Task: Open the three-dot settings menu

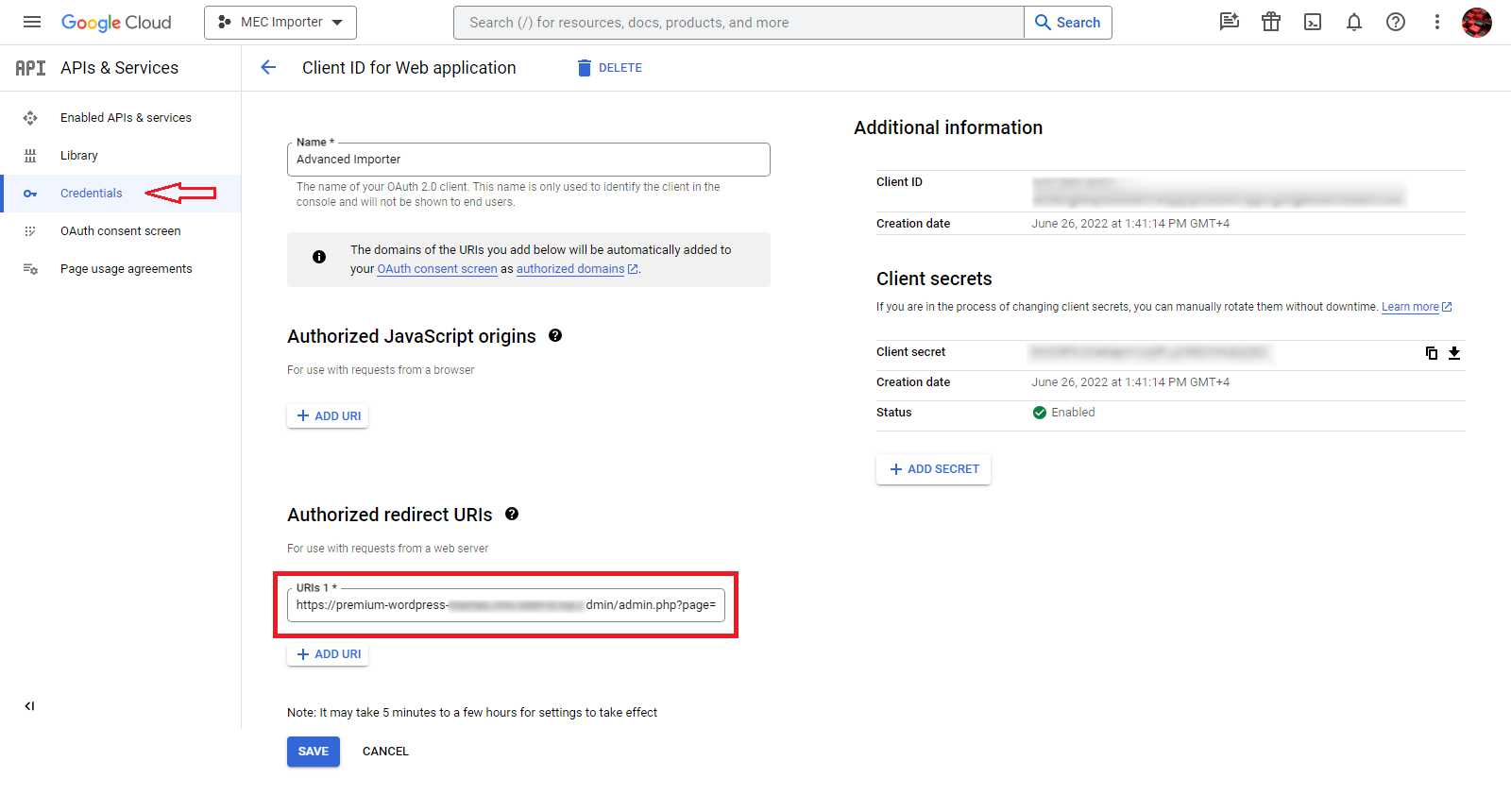Action: pos(1437,22)
